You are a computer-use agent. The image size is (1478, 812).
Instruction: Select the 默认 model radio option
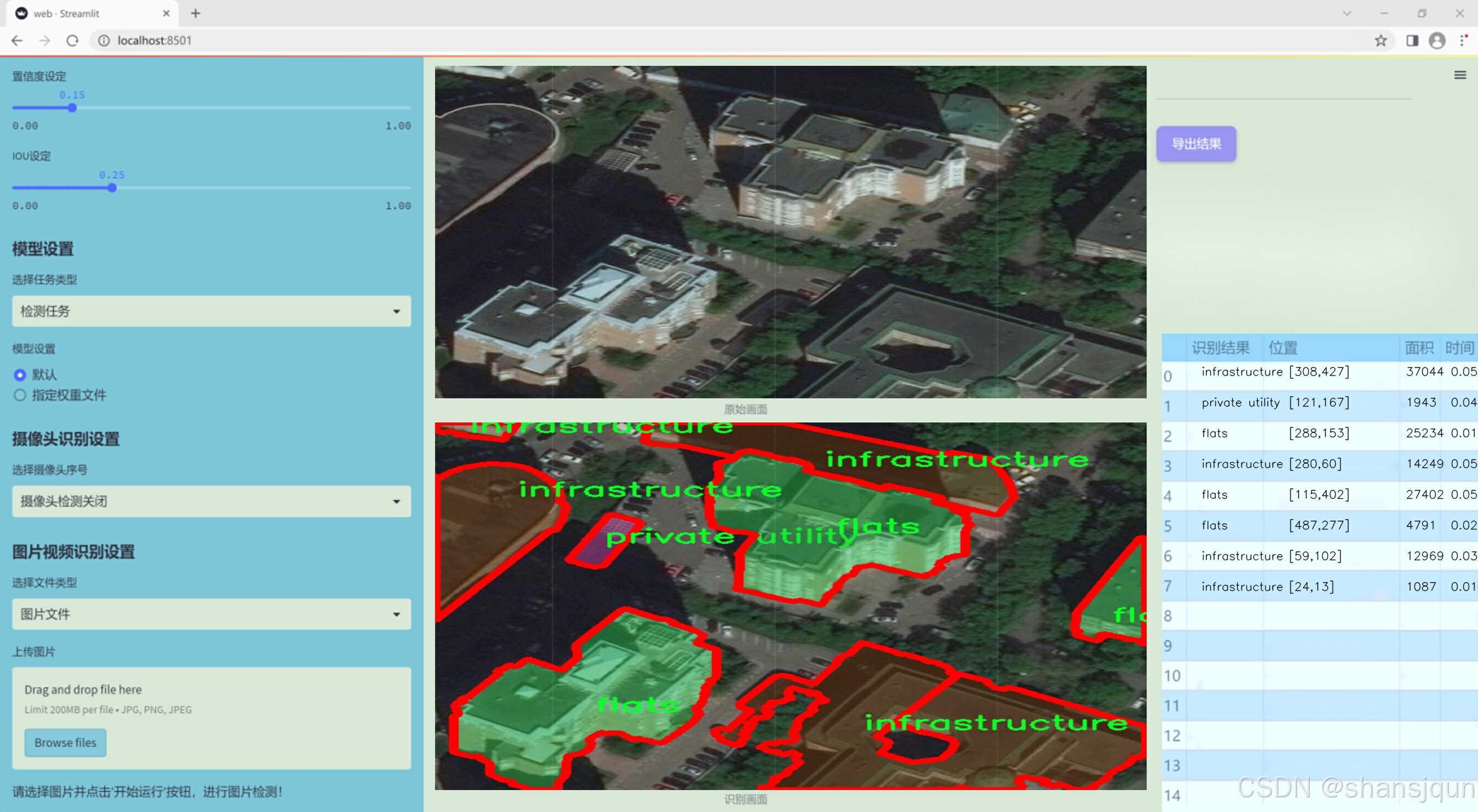[x=20, y=375]
